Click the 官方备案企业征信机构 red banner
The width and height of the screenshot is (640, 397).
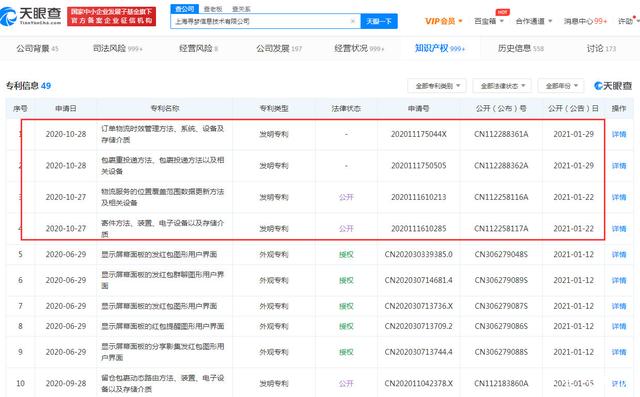point(111,16)
